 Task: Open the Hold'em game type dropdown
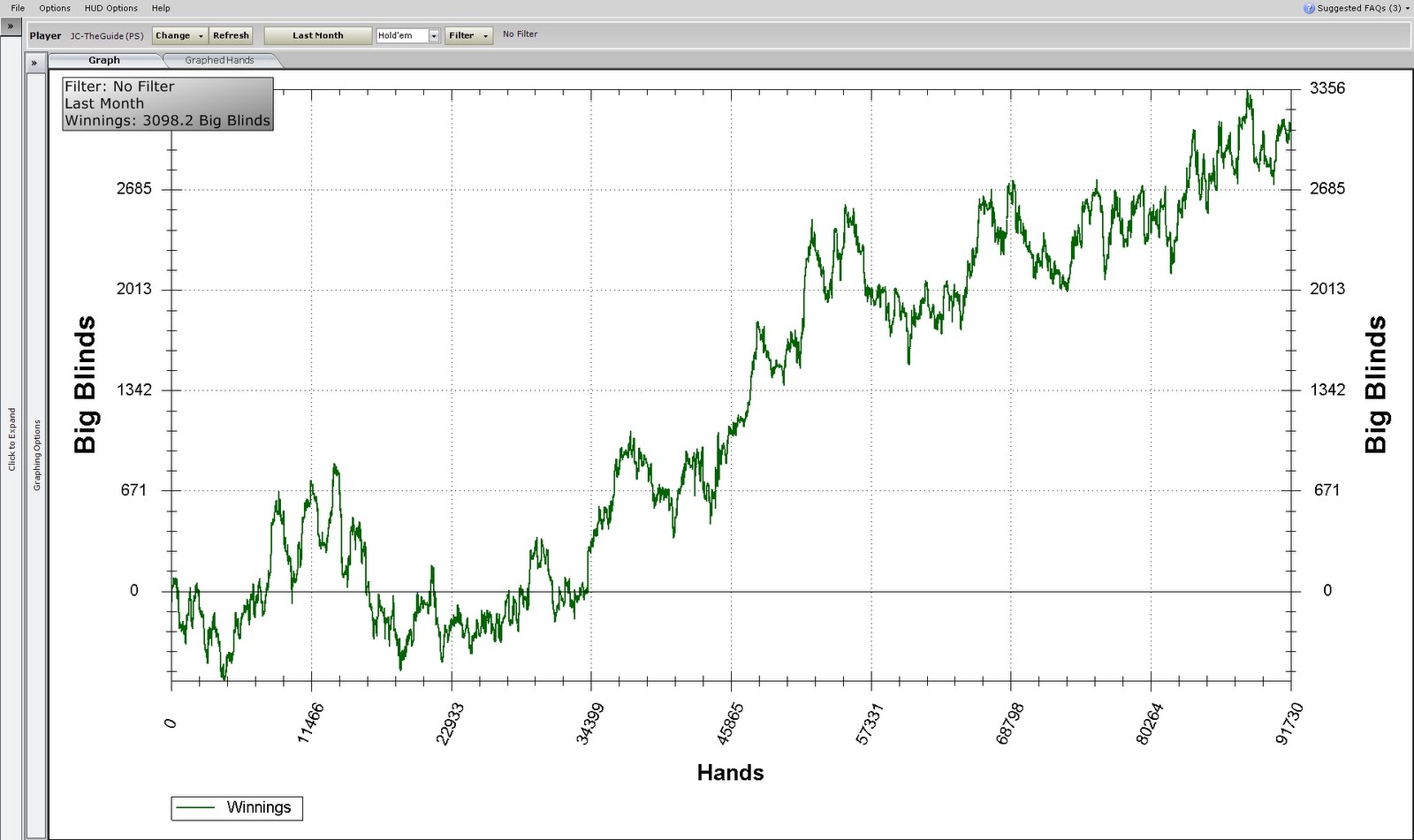(x=434, y=36)
